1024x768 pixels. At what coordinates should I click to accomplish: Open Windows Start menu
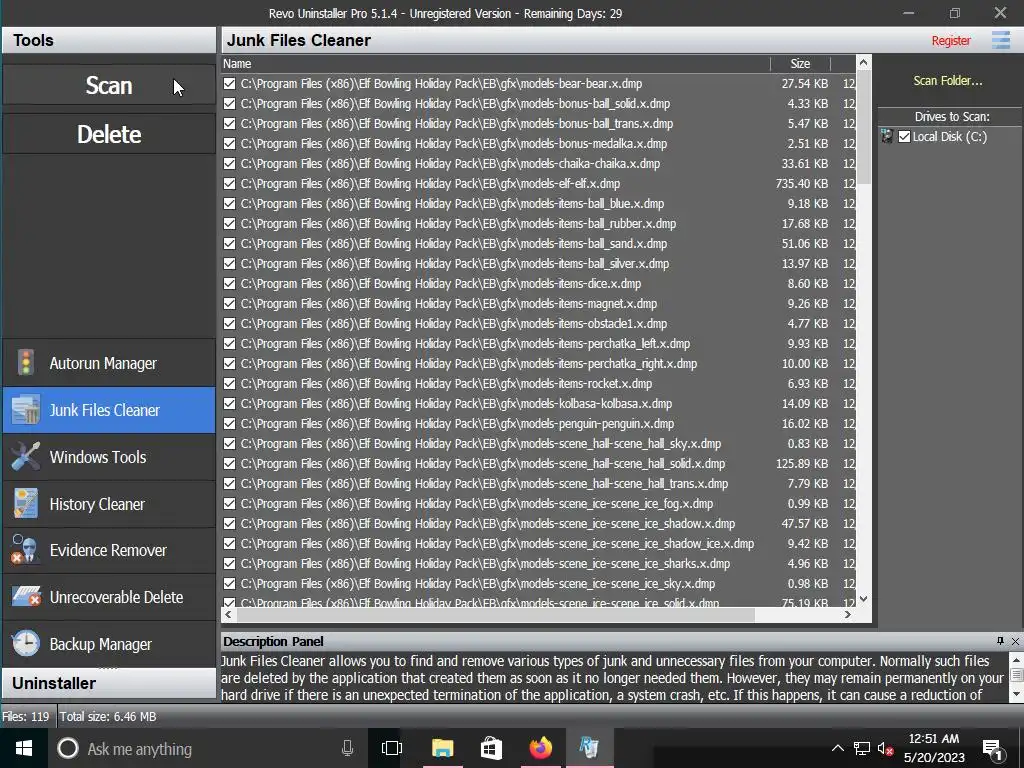point(24,748)
